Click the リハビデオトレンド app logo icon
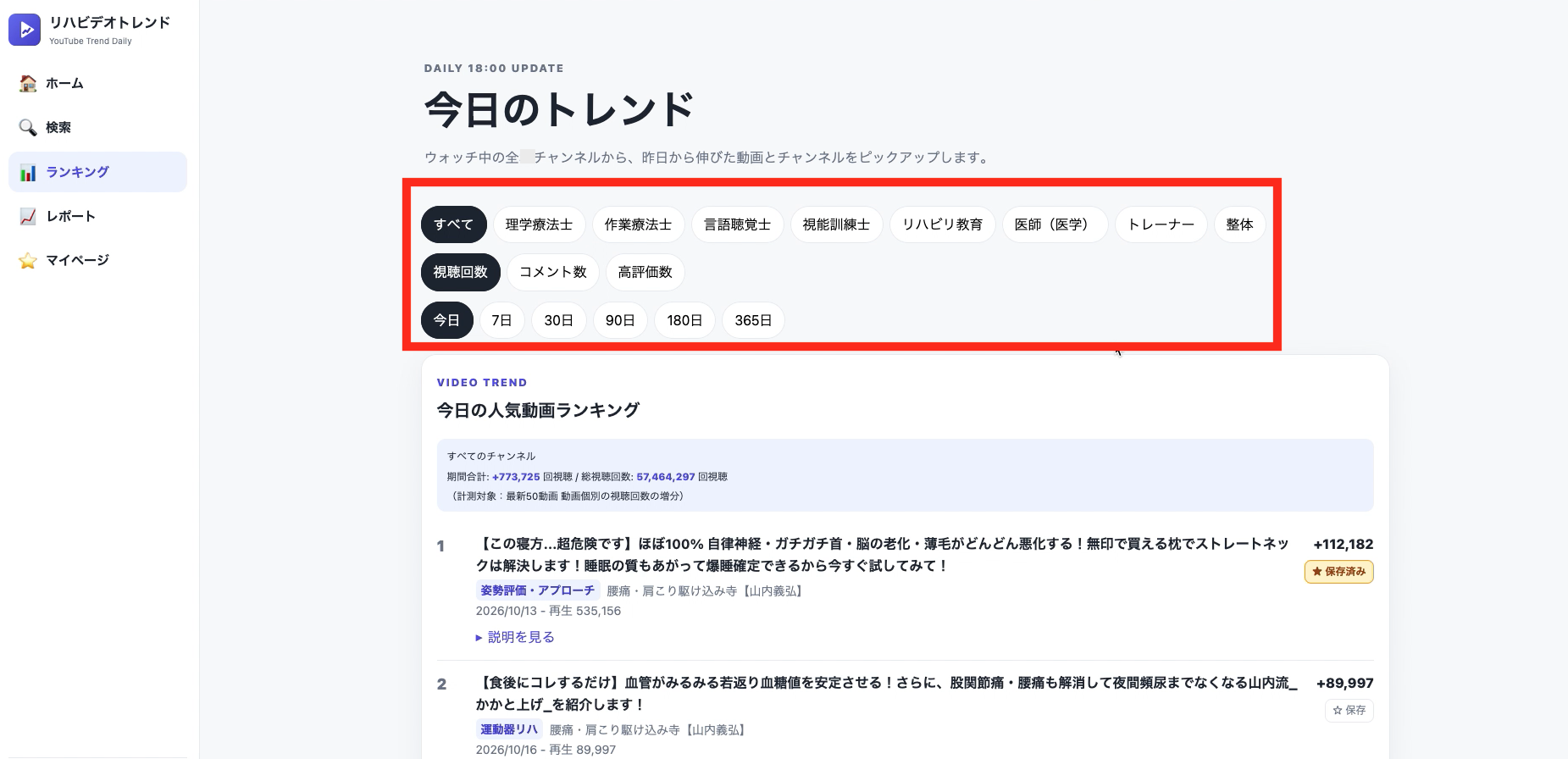The width and height of the screenshot is (1568, 759). pos(25,30)
